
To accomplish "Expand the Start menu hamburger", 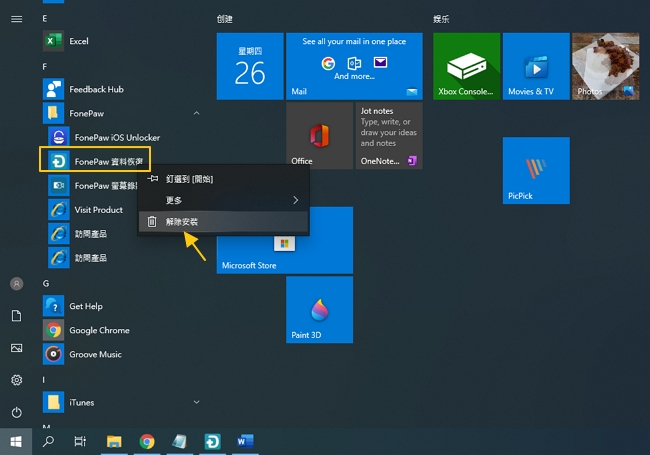I will coord(17,19).
